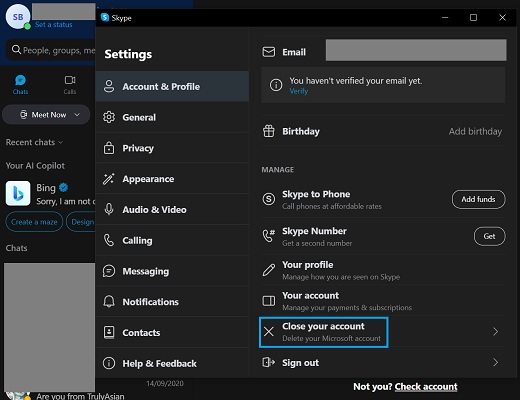Click the address book icon beside Contacts
Image resolution: width=520 pixels, height=400 pixels.
(x=109, y=332)
